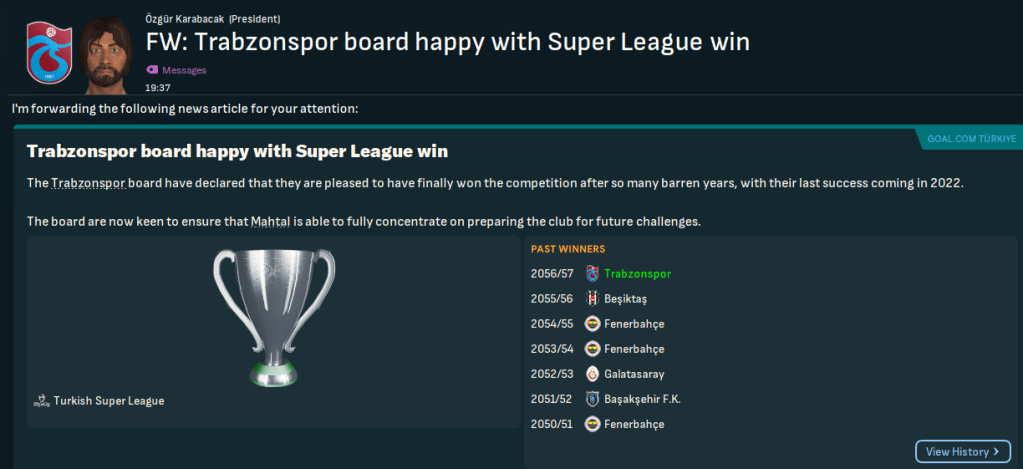Click the small Turkish Super League icon
The image size is (1023, 469).
point(41,401)
